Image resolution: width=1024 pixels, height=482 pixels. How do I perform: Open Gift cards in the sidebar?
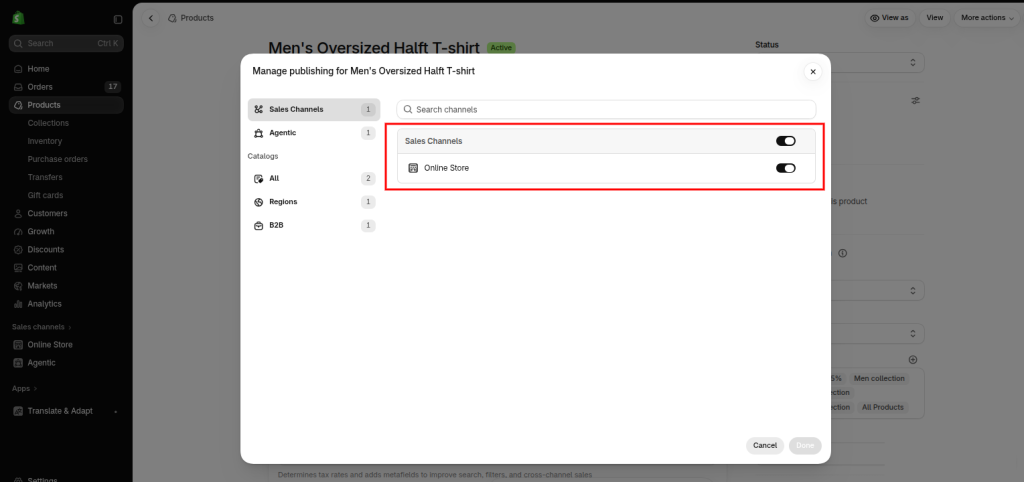[45, 195]
